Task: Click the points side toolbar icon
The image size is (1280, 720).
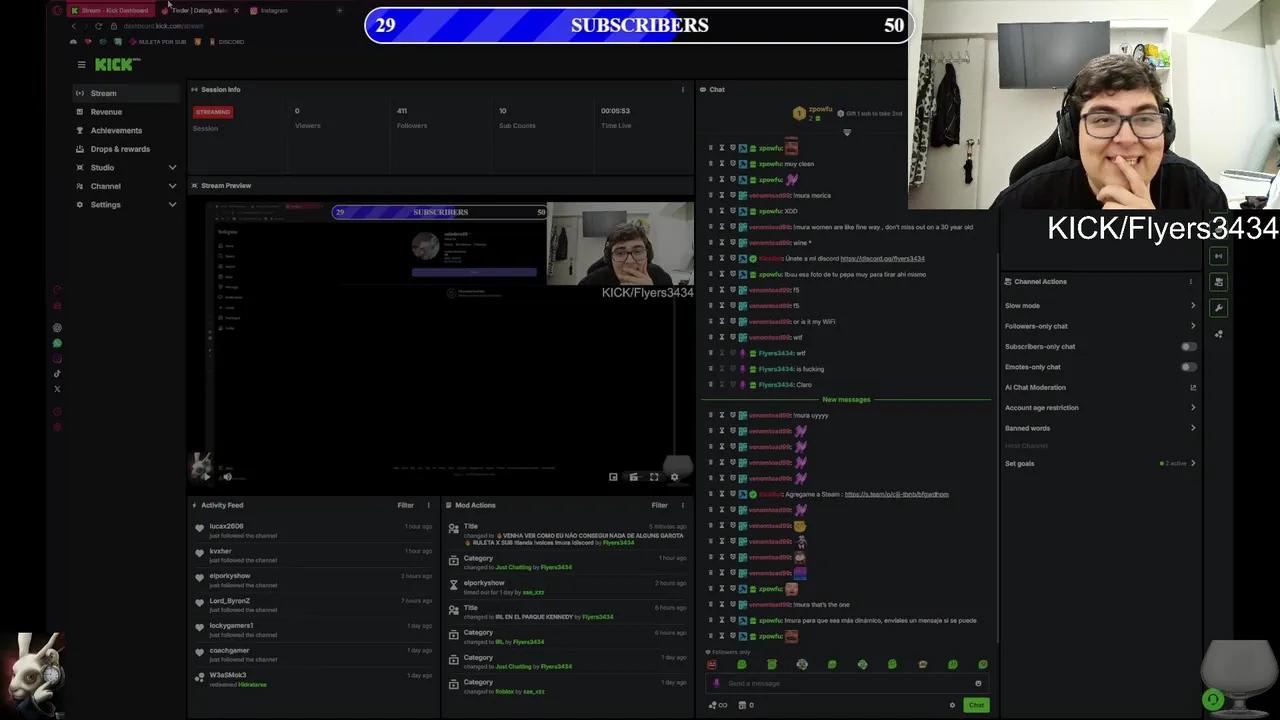Action: (1218, 334)
